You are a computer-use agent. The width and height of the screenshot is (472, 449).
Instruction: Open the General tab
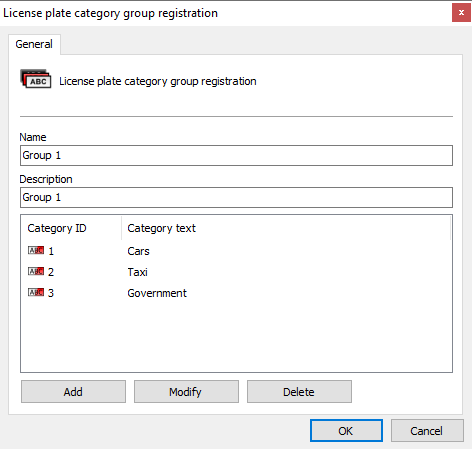34,44
